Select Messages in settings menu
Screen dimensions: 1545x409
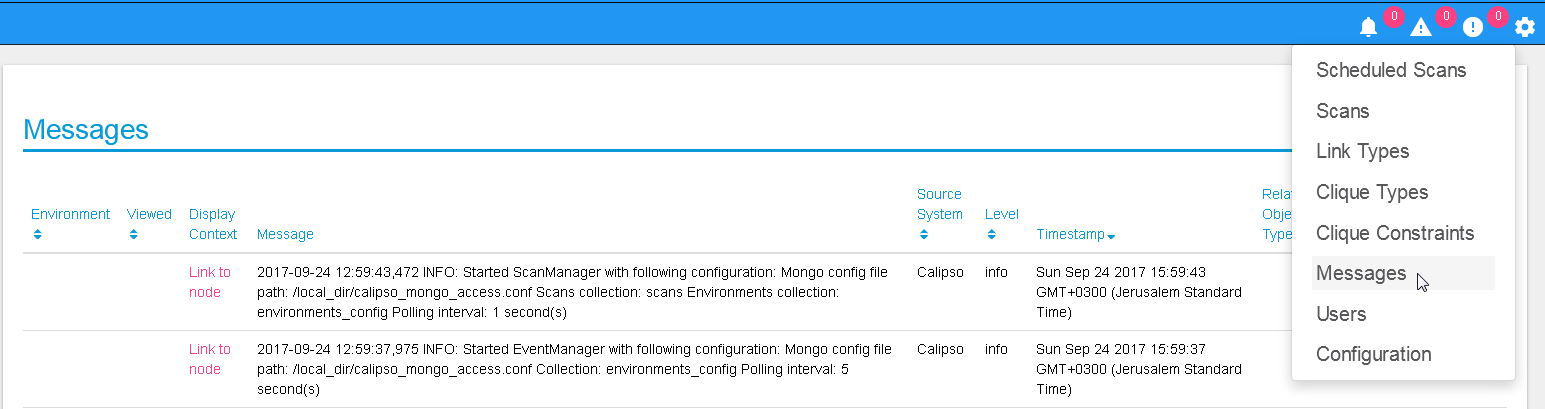[1361, 273]
